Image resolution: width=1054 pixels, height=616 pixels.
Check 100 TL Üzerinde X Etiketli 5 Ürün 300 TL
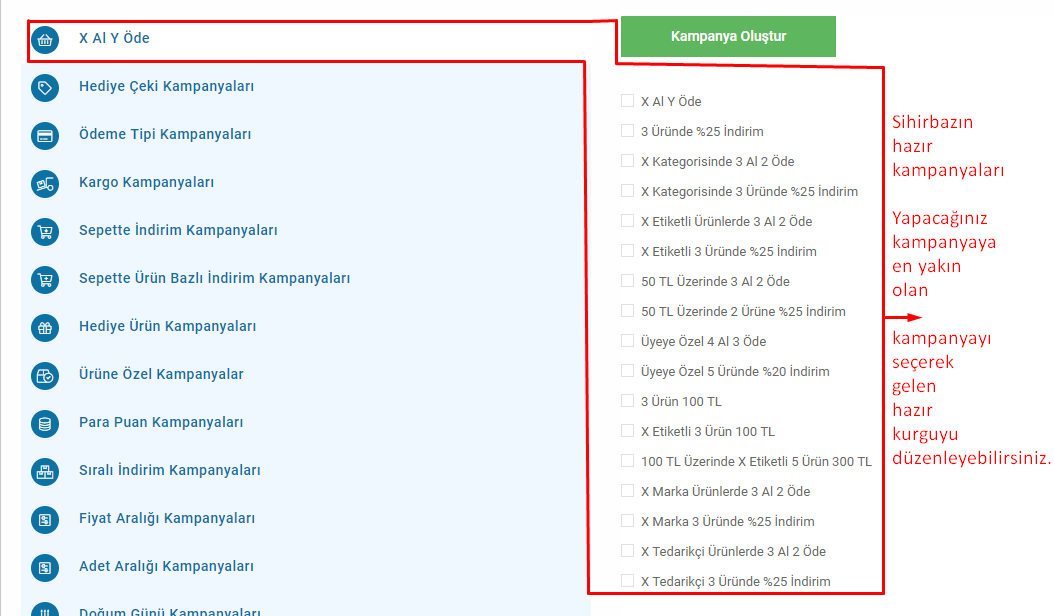pyautogui.click(x=627, y=461)
